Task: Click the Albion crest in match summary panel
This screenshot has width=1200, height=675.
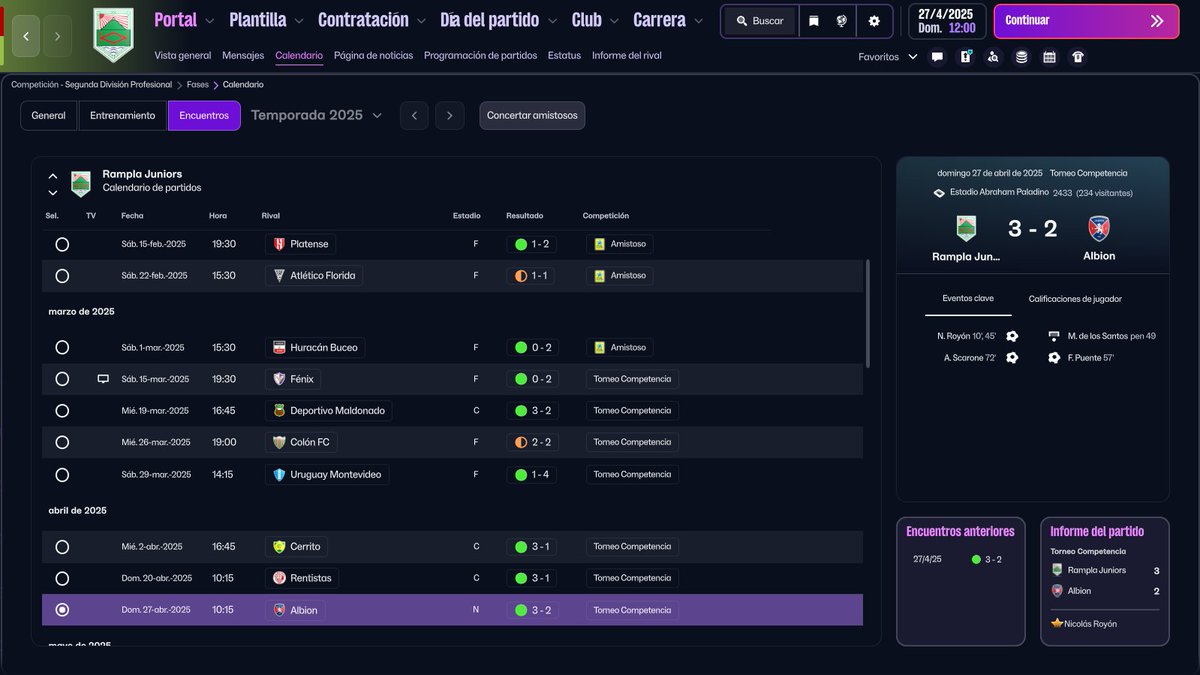Action: click(x=1099, y=229)
